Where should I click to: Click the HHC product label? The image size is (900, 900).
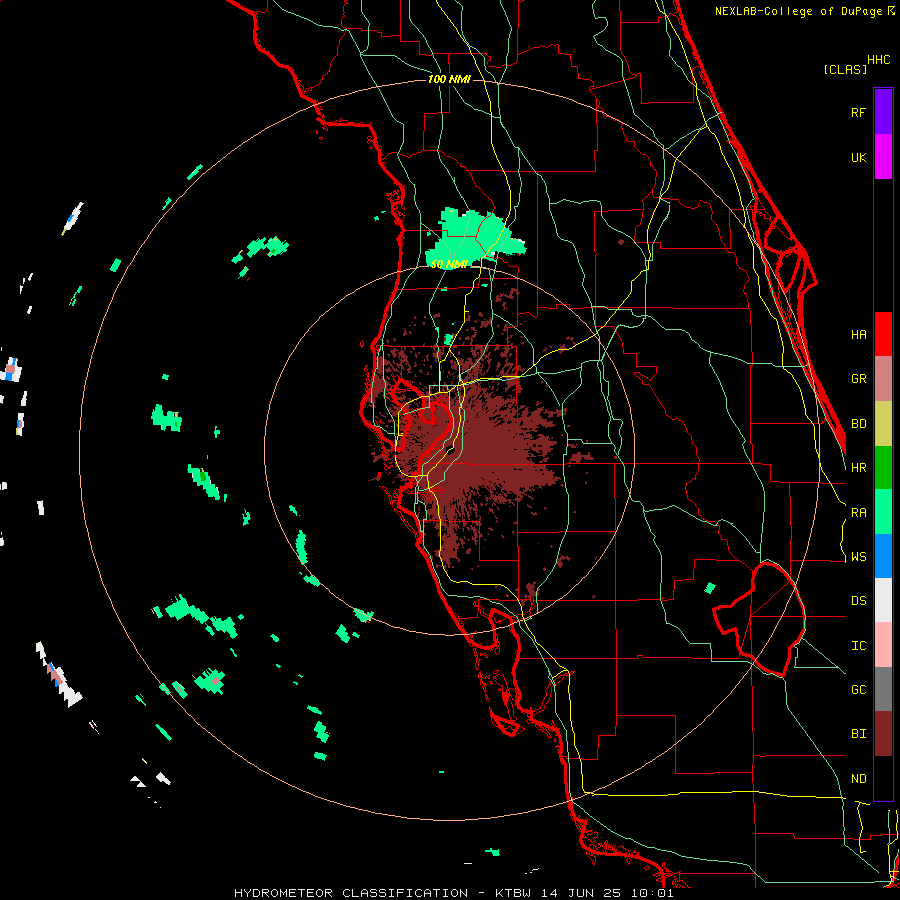(879, 60)
